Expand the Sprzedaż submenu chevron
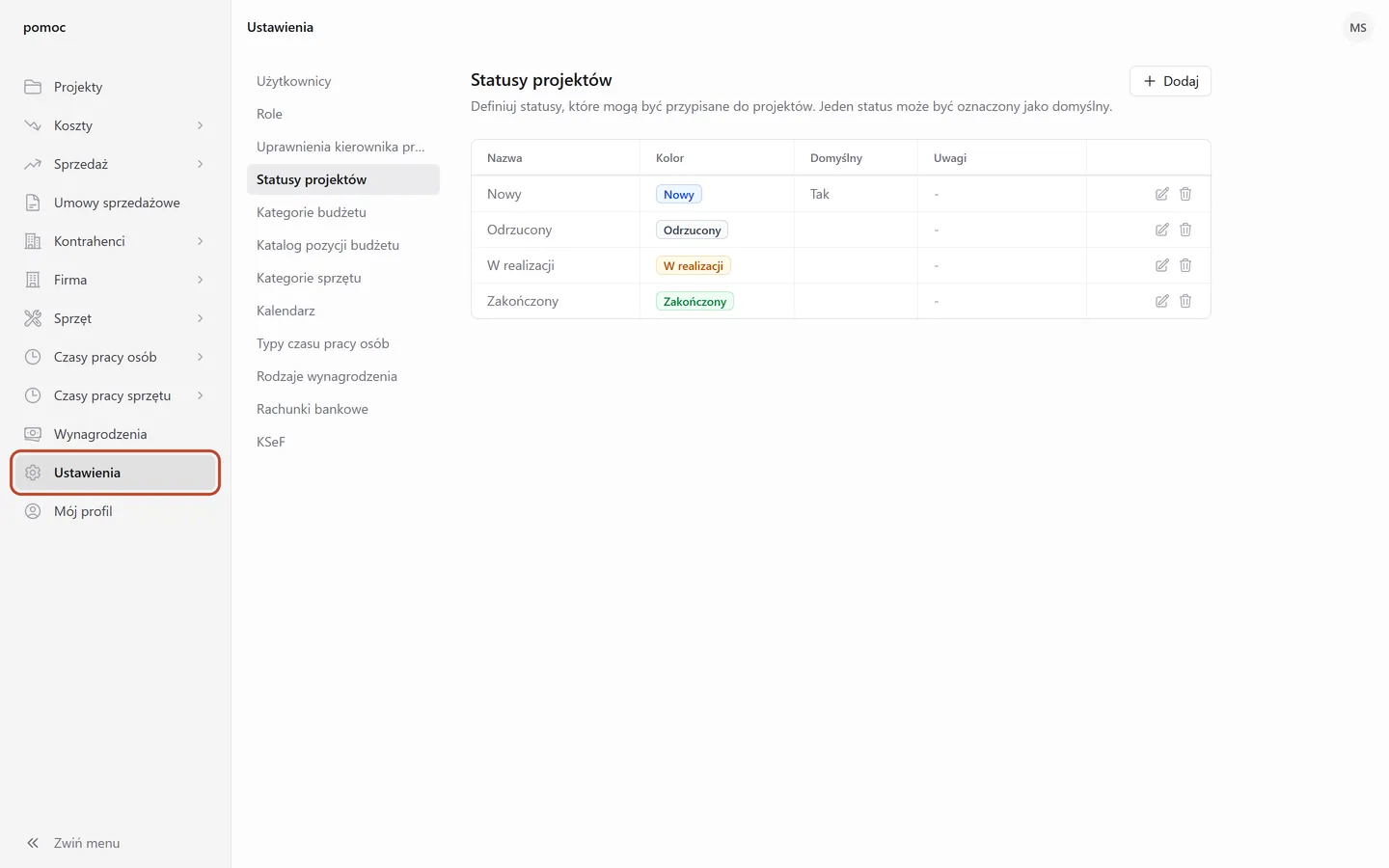The width and height of the screenshot is (1389, 868). [201, 164]
